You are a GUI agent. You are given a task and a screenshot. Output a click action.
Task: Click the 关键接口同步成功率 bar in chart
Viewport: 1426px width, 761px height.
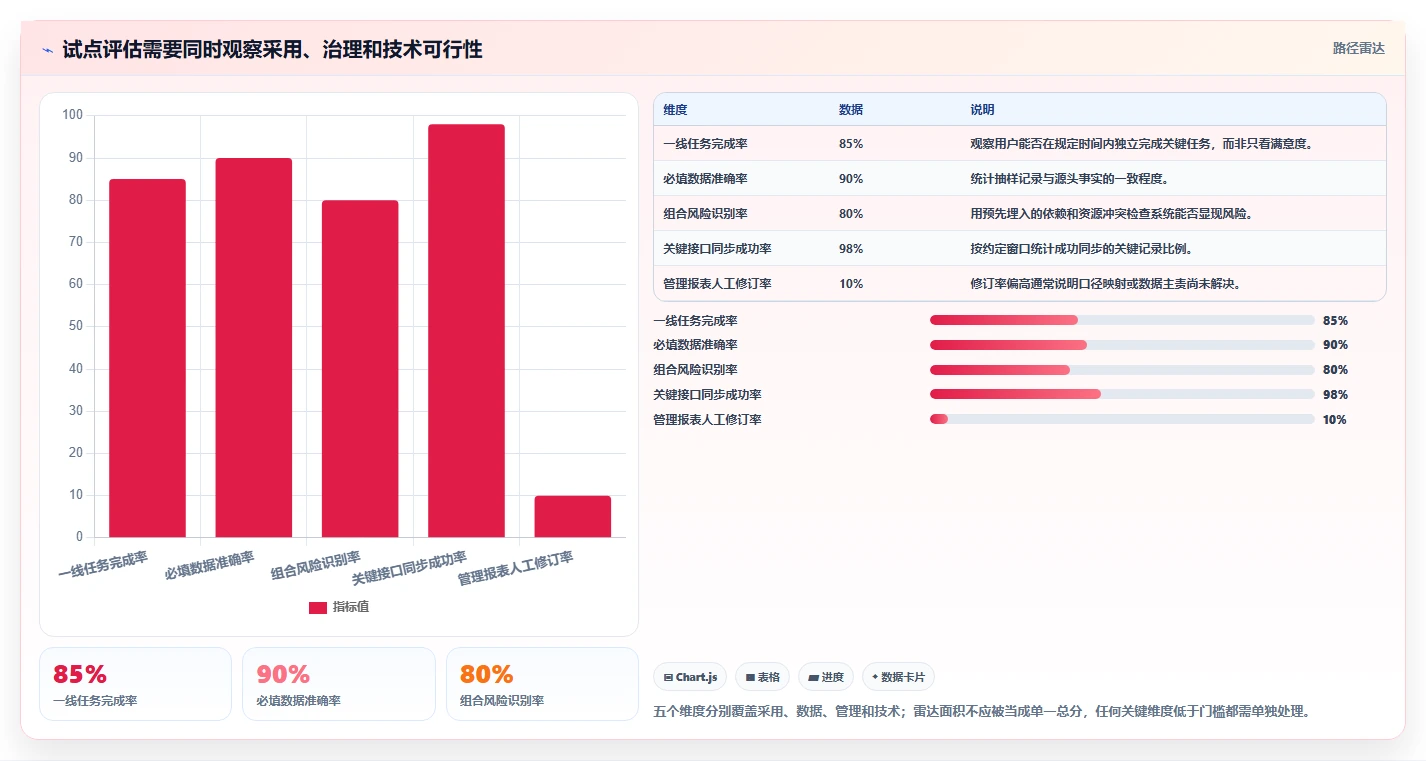click(x=466, y=331)
